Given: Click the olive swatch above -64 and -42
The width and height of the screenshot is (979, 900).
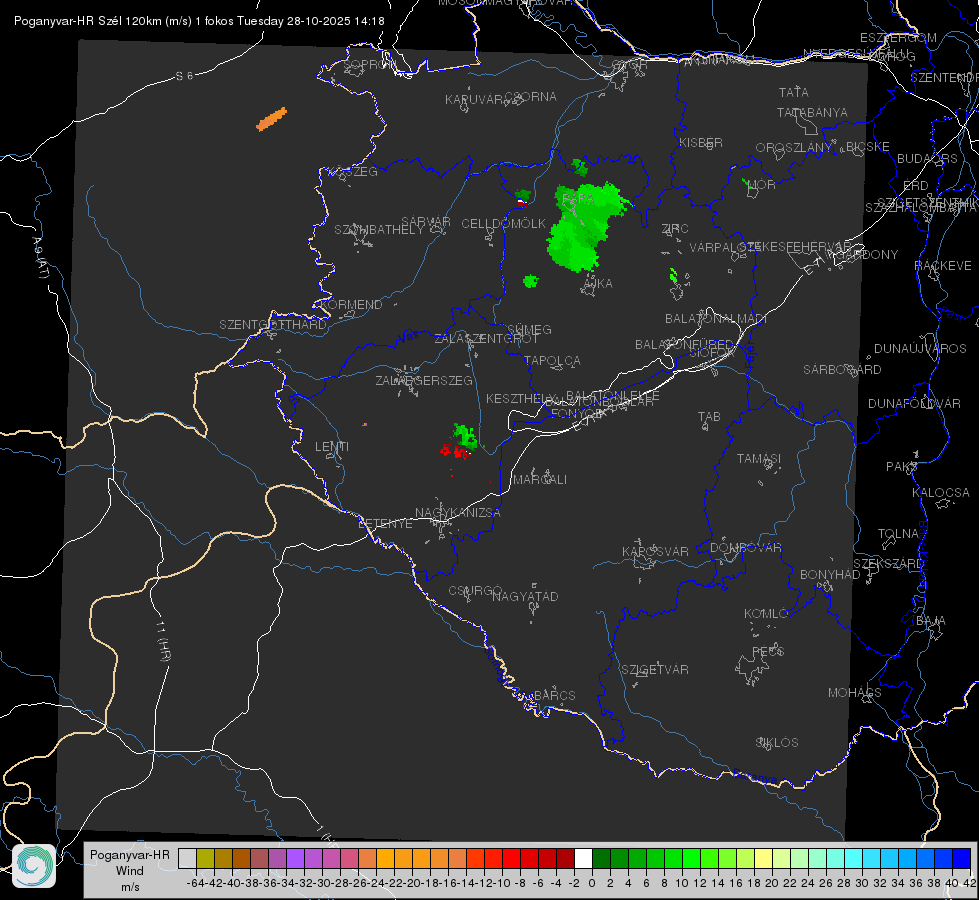Looking at the screenshot, I should 205,858.
